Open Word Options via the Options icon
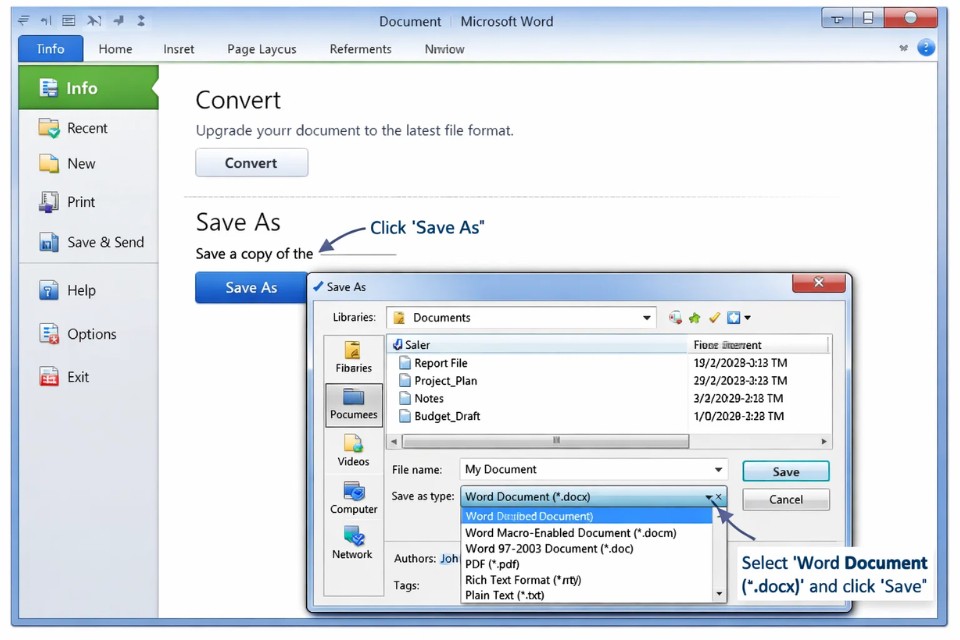Screen dimensions: 960x640 click(50, 334)
